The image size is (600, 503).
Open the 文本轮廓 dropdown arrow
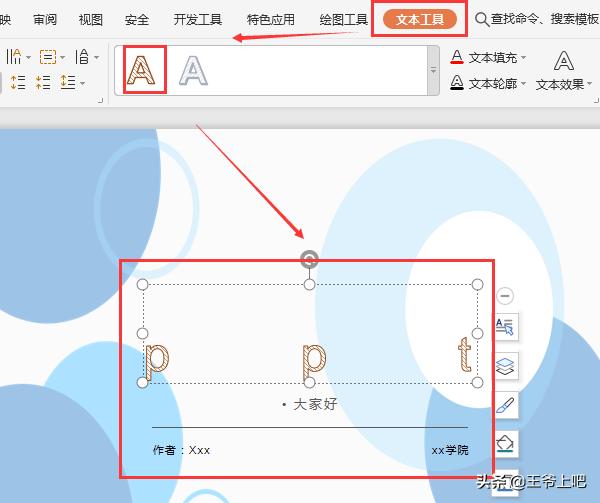pyautogui.click(x=523, y=83)
